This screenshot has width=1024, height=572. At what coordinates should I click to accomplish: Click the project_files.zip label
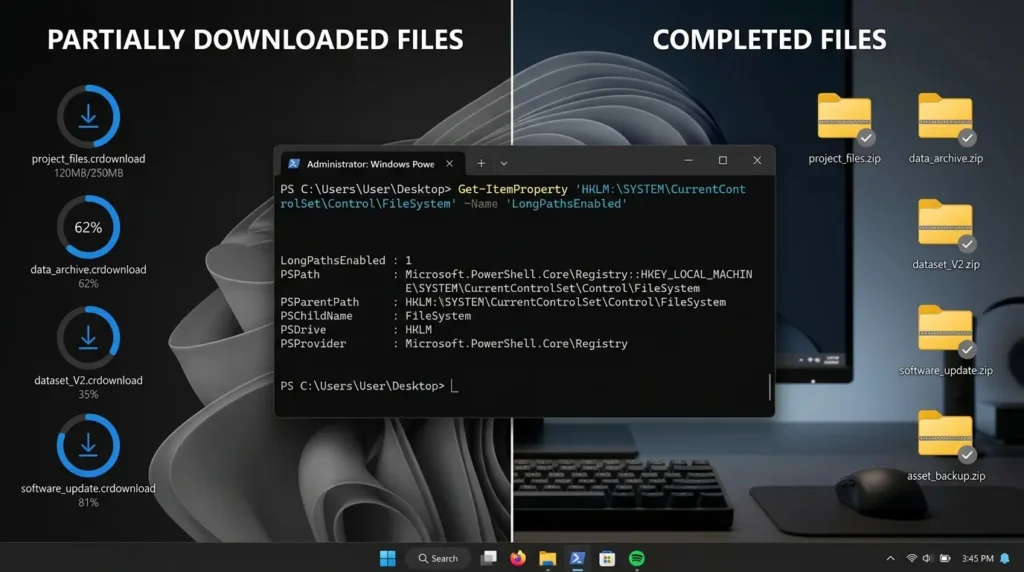[x=844, y=159]
